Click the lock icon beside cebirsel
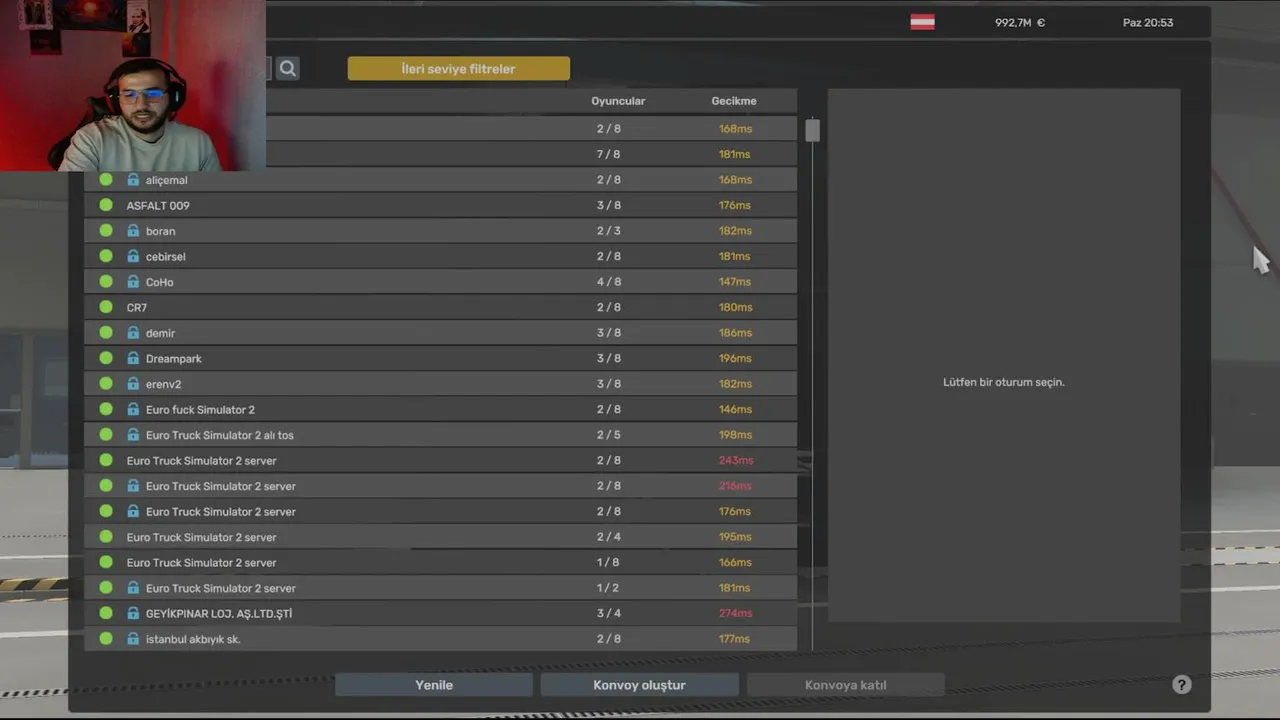 [133, 256]
